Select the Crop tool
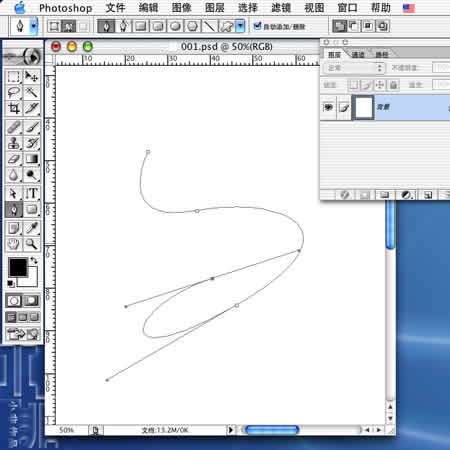Image resolution: width=450 pixels, height=450 pixels. coord(13,108)
